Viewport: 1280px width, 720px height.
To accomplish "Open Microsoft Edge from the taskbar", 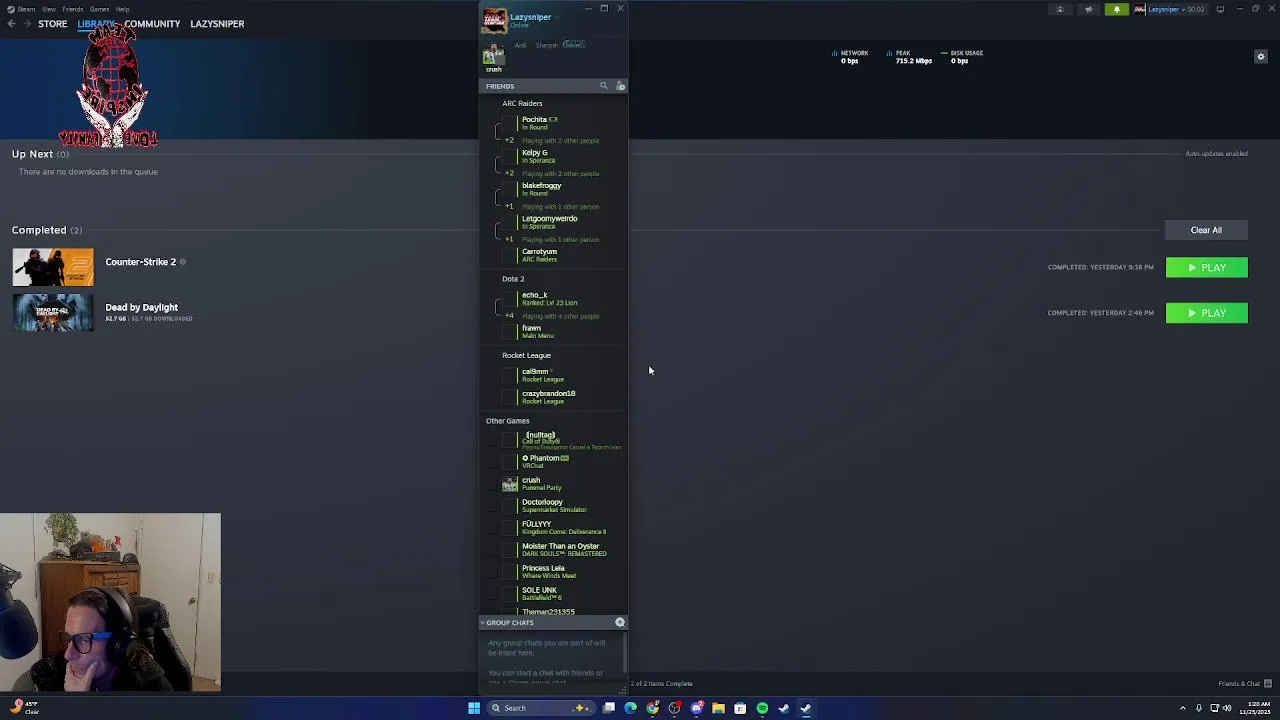I will 630,708.
